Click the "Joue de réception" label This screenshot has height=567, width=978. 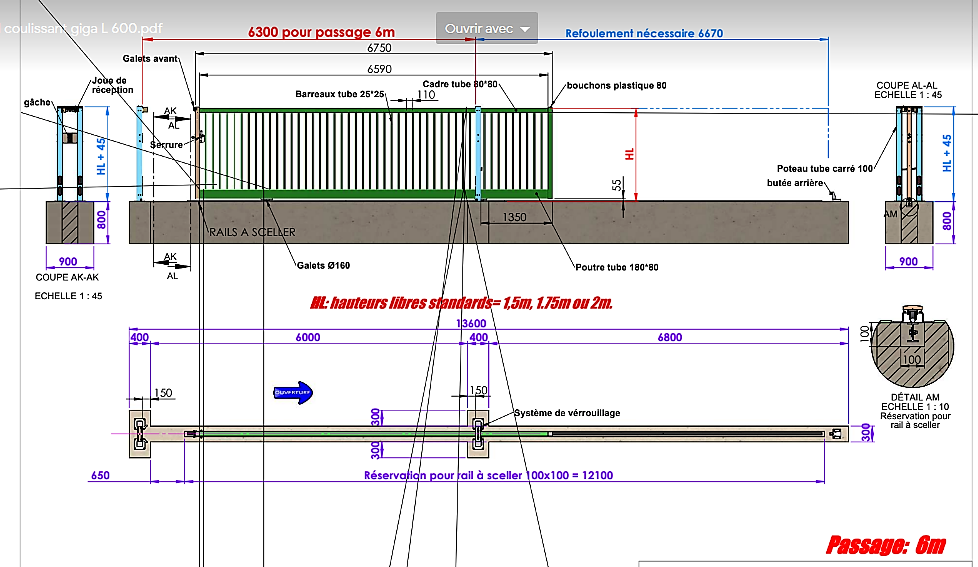[112, 85]
